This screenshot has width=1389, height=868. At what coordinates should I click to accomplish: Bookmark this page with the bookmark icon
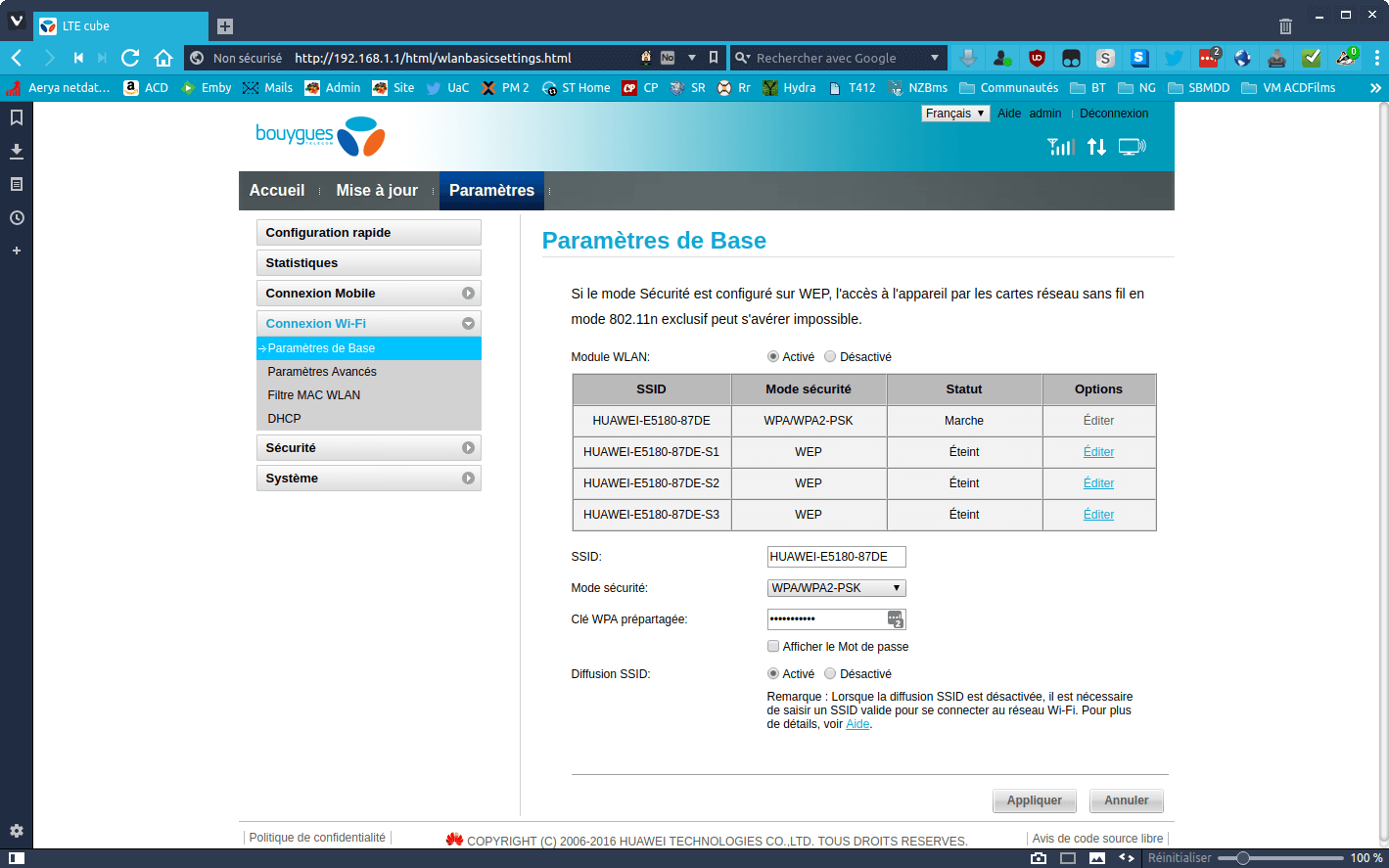point(714,58)
